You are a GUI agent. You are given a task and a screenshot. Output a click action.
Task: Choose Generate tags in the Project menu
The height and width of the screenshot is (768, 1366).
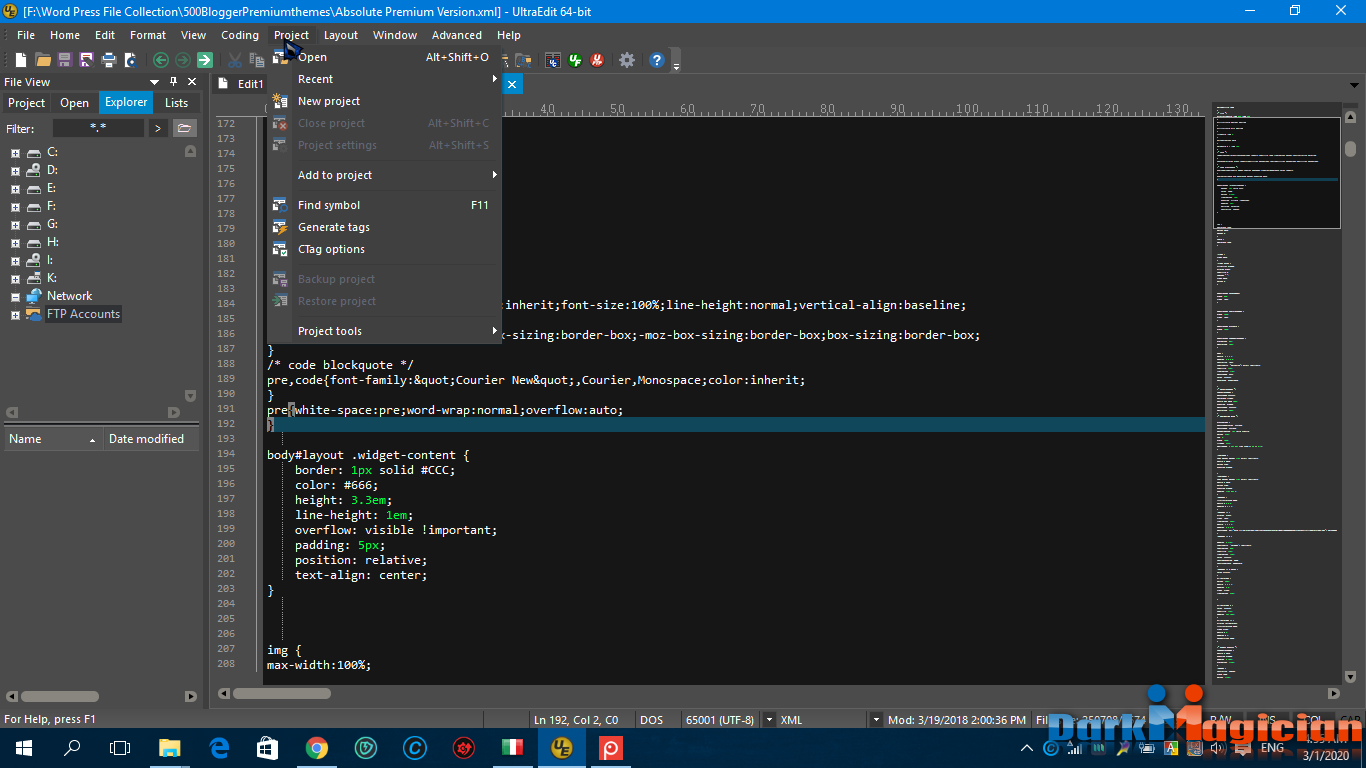[x=384, y=227]
